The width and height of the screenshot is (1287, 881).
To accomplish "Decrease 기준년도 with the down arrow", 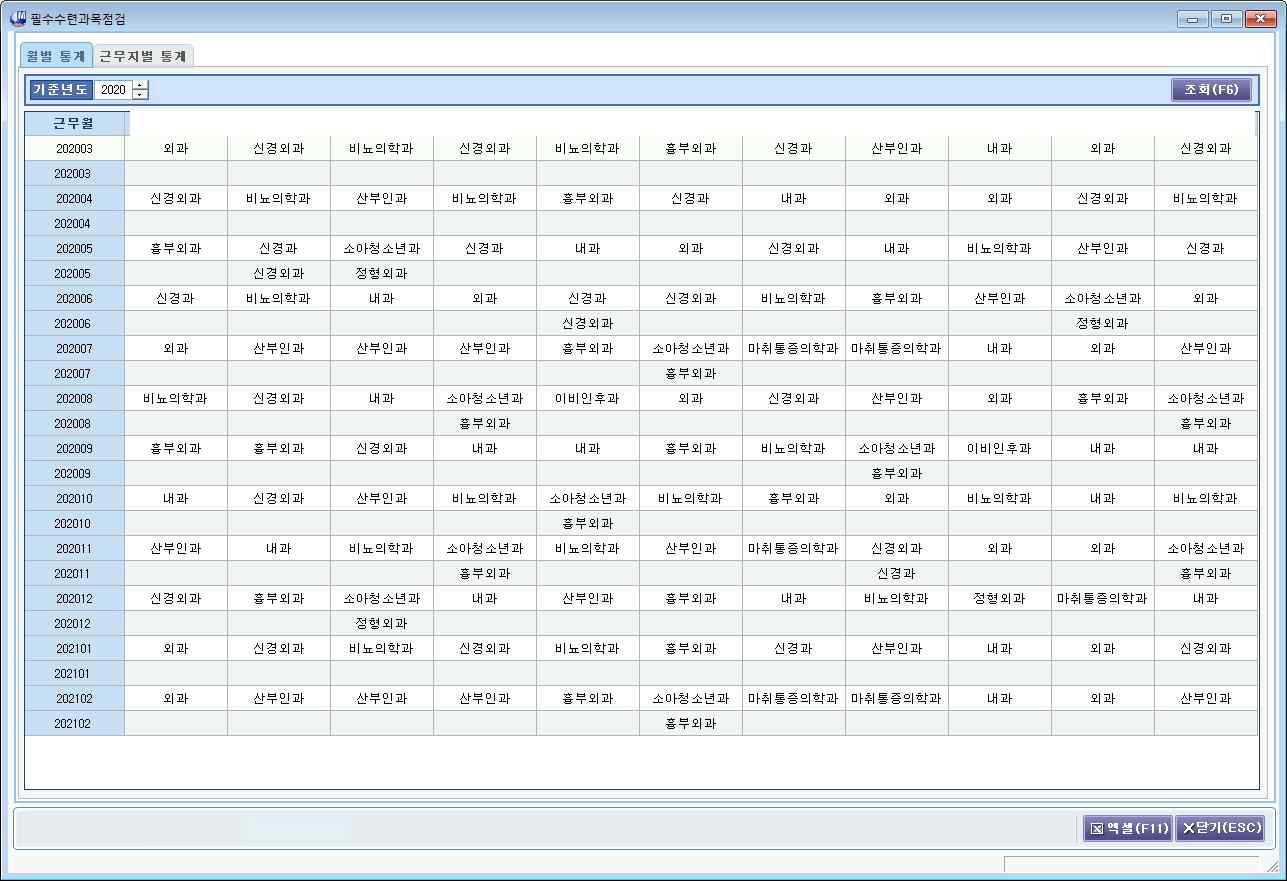I will pyautogui.click(x=140, y=94).
